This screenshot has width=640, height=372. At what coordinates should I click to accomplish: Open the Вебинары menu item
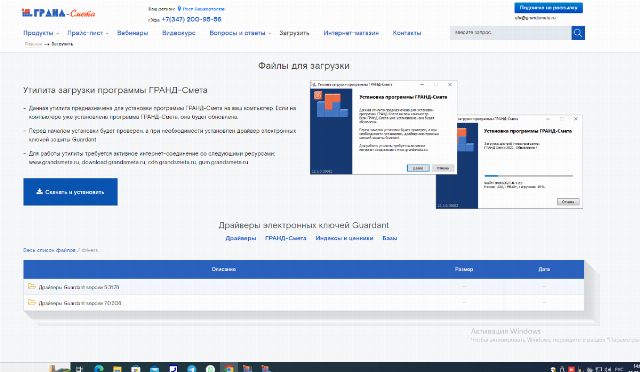click(133, 33)
